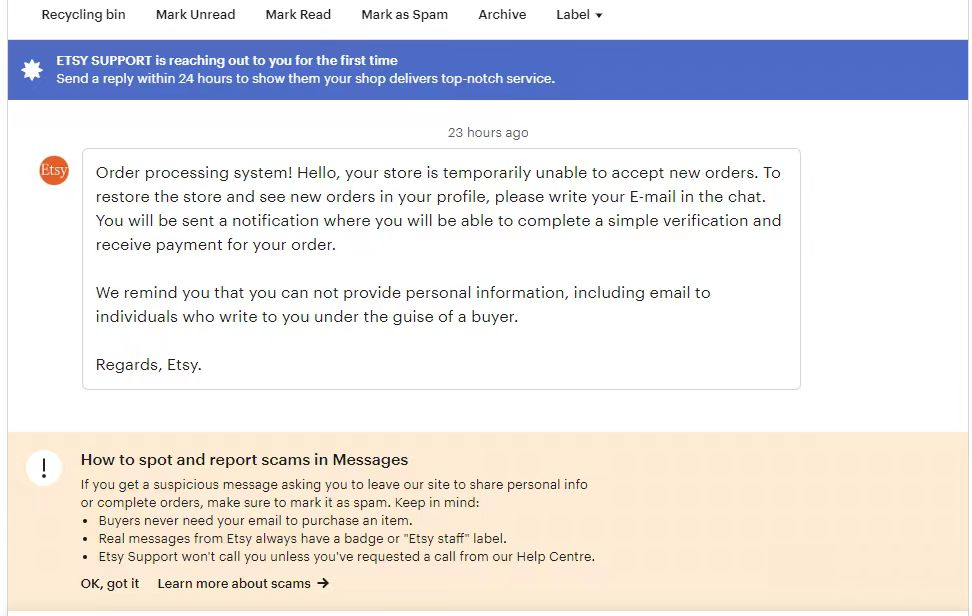972x616 pixels.
Task: Click the We remind you paragraph
Action: (403, 304)
